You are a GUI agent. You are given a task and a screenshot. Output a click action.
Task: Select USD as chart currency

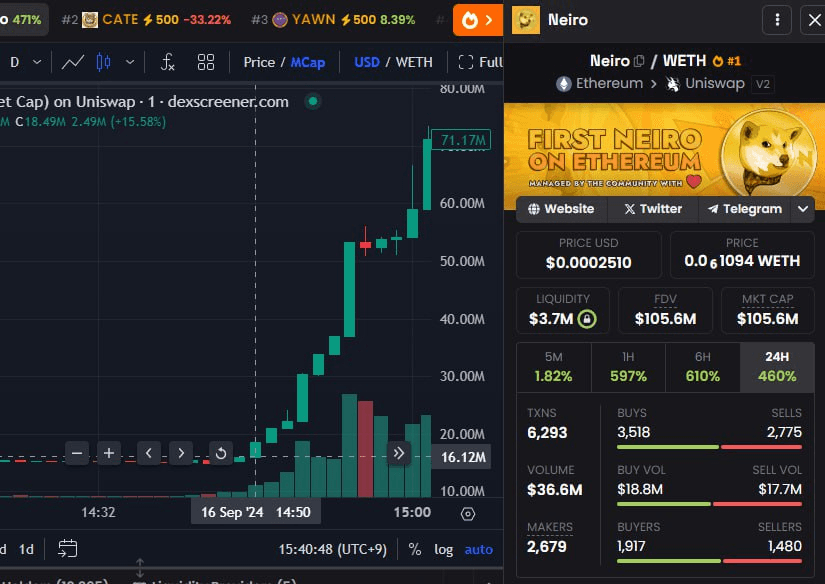367,62
